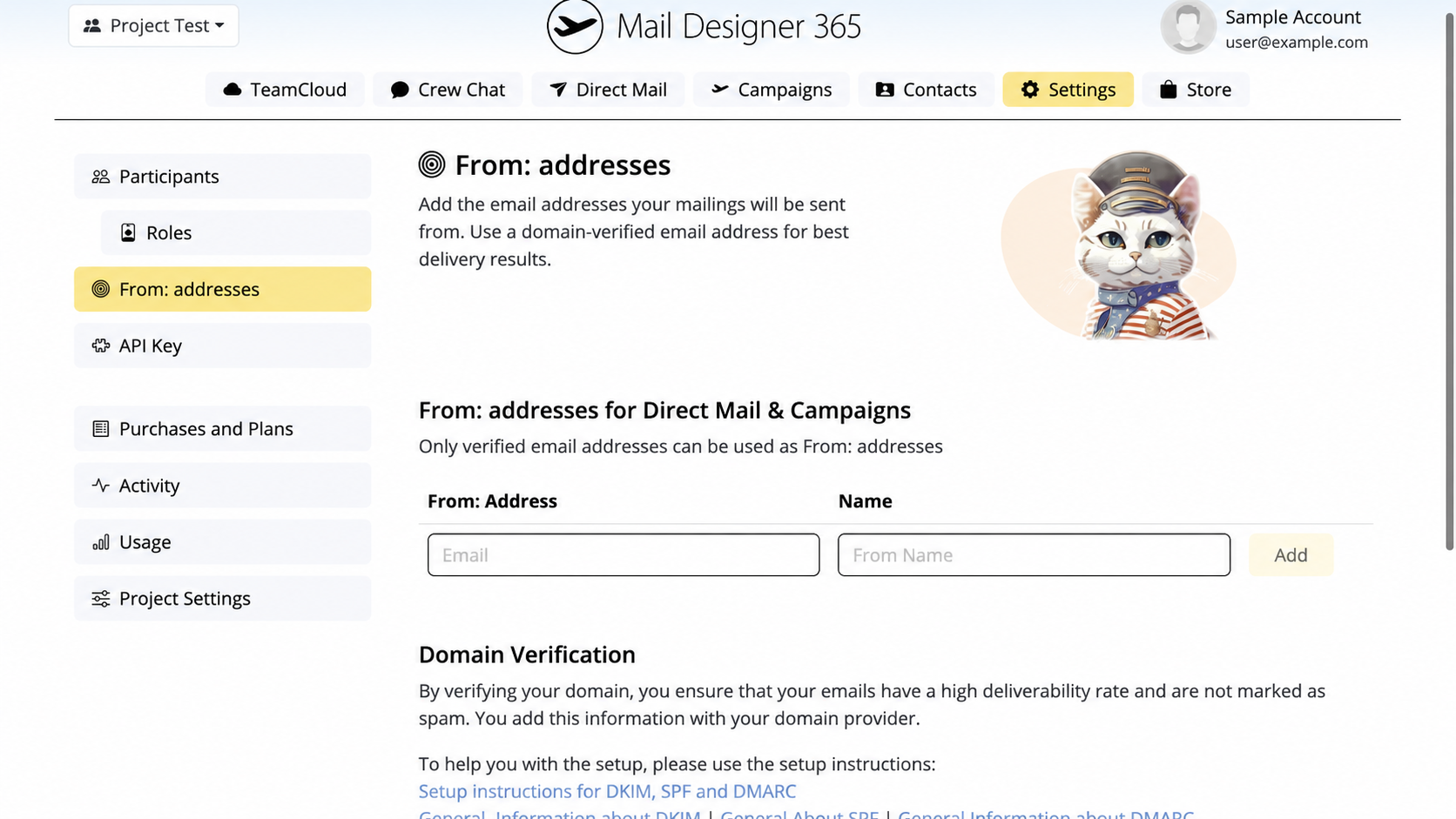Click the people icon in Project Test selector
This screenshot has width=1456, height=819.
point(92,26)
